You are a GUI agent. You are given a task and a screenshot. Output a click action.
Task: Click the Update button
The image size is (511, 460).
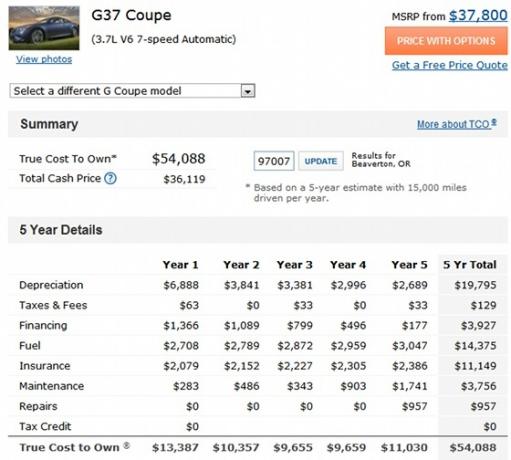point(321,161)
